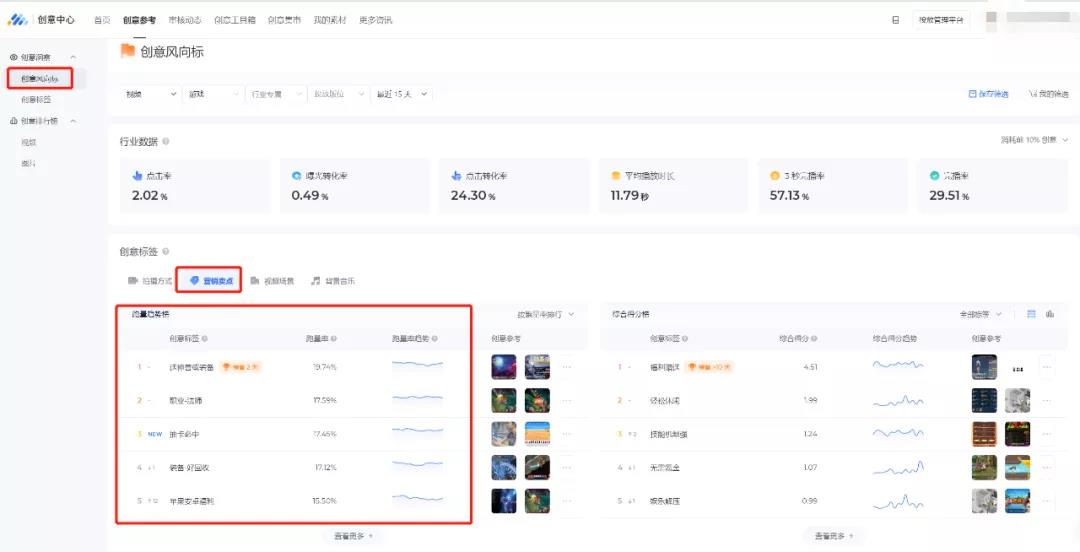Collapse the 创意排行榜 sidebar section
Screen dimensions: 1080x552
pyautogui.click(x=73, y=121)
